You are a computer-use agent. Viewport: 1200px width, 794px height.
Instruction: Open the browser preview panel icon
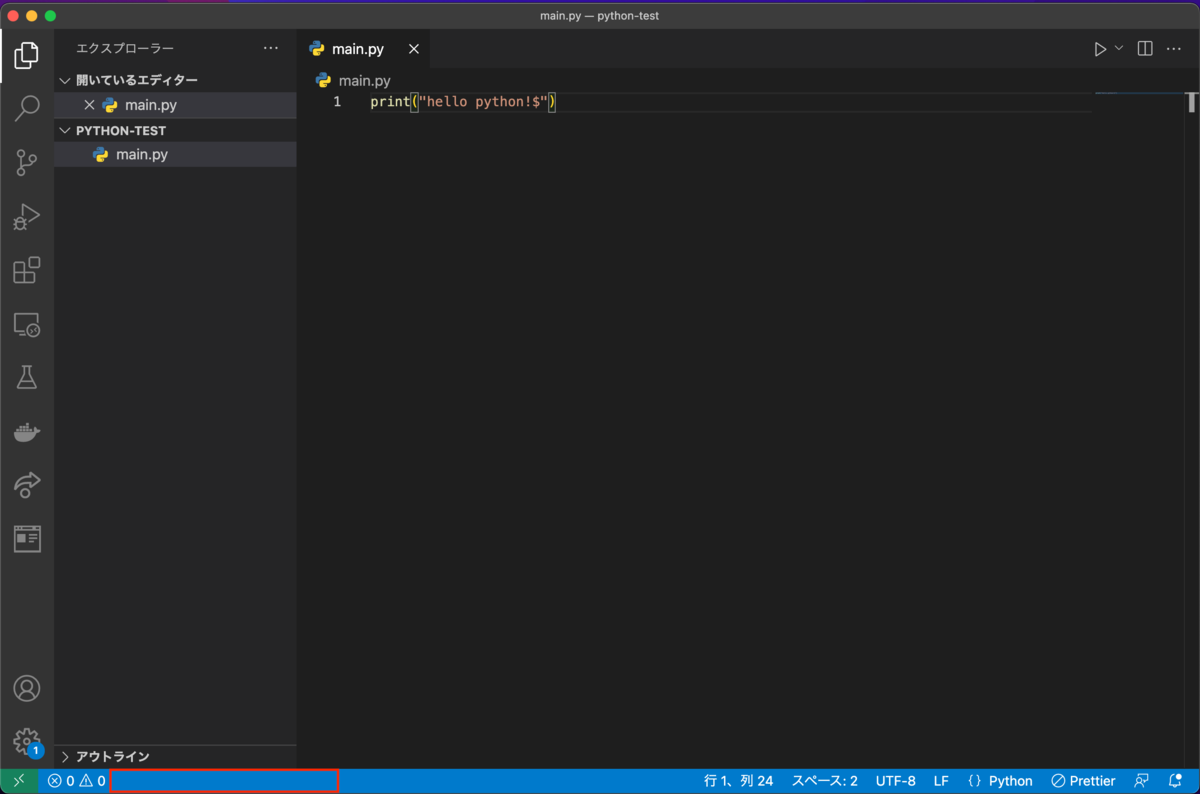(27, 539)
